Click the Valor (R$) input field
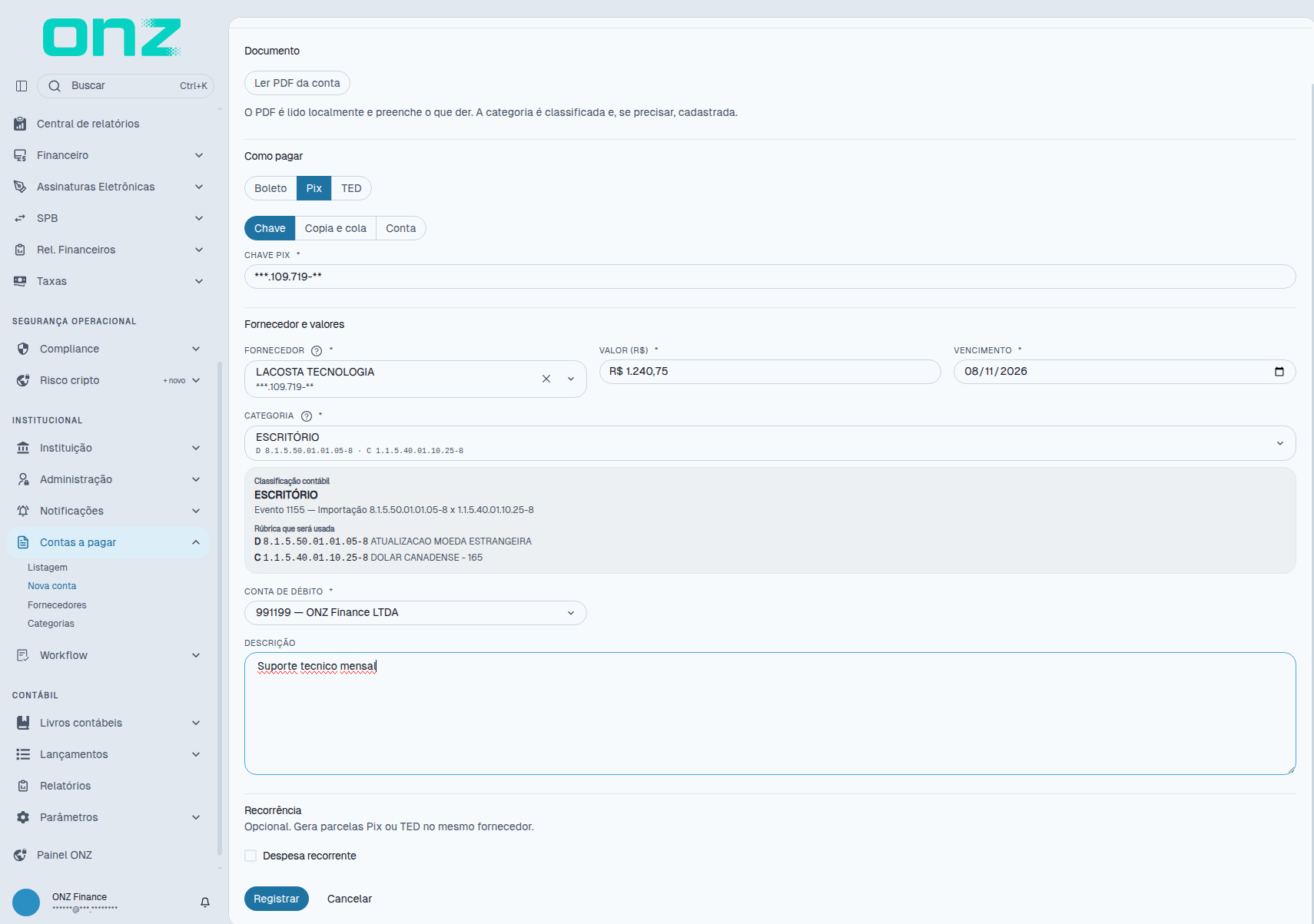 770,372
